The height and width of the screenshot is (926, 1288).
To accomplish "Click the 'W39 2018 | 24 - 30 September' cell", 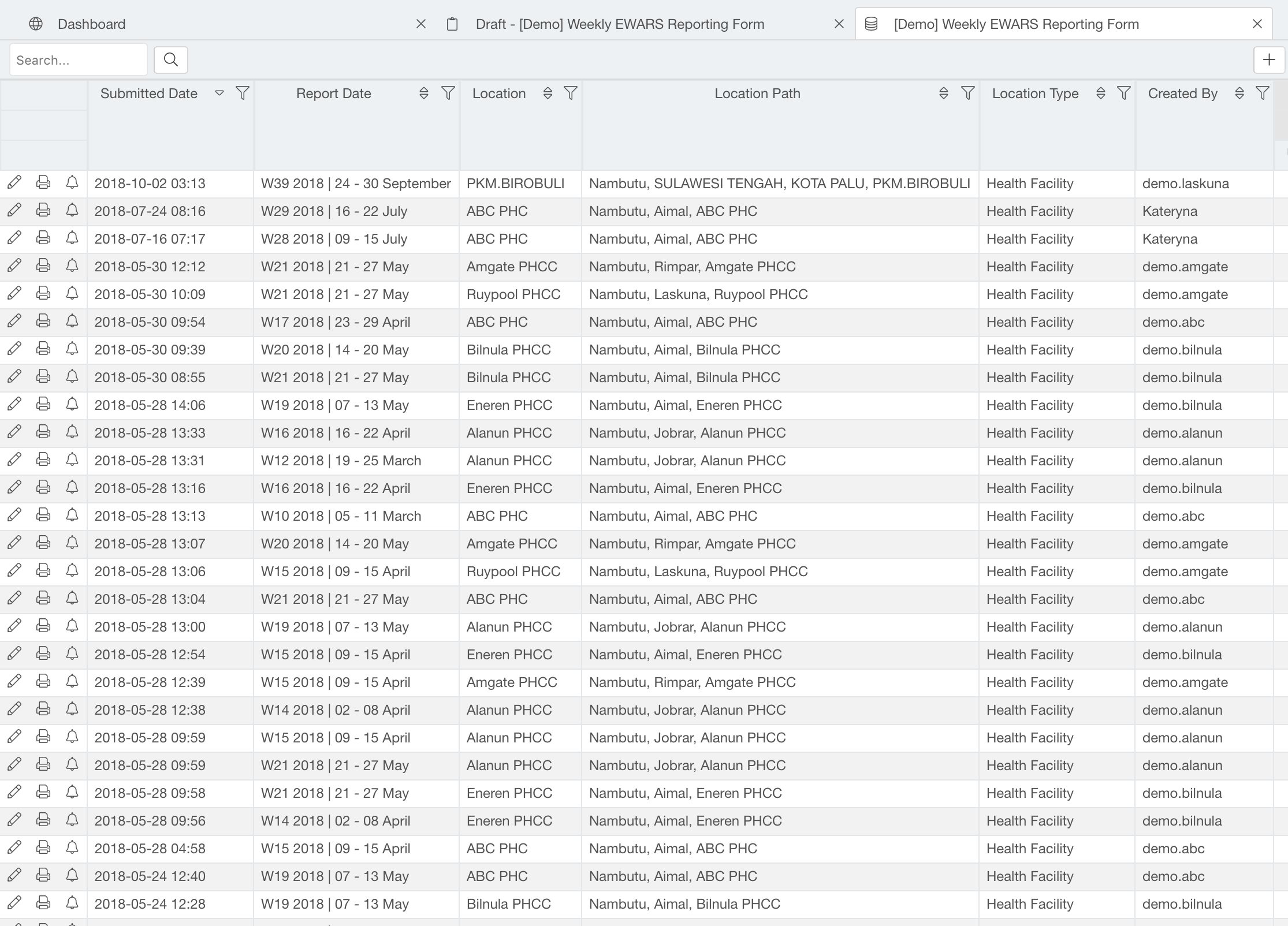I will 356,184.
